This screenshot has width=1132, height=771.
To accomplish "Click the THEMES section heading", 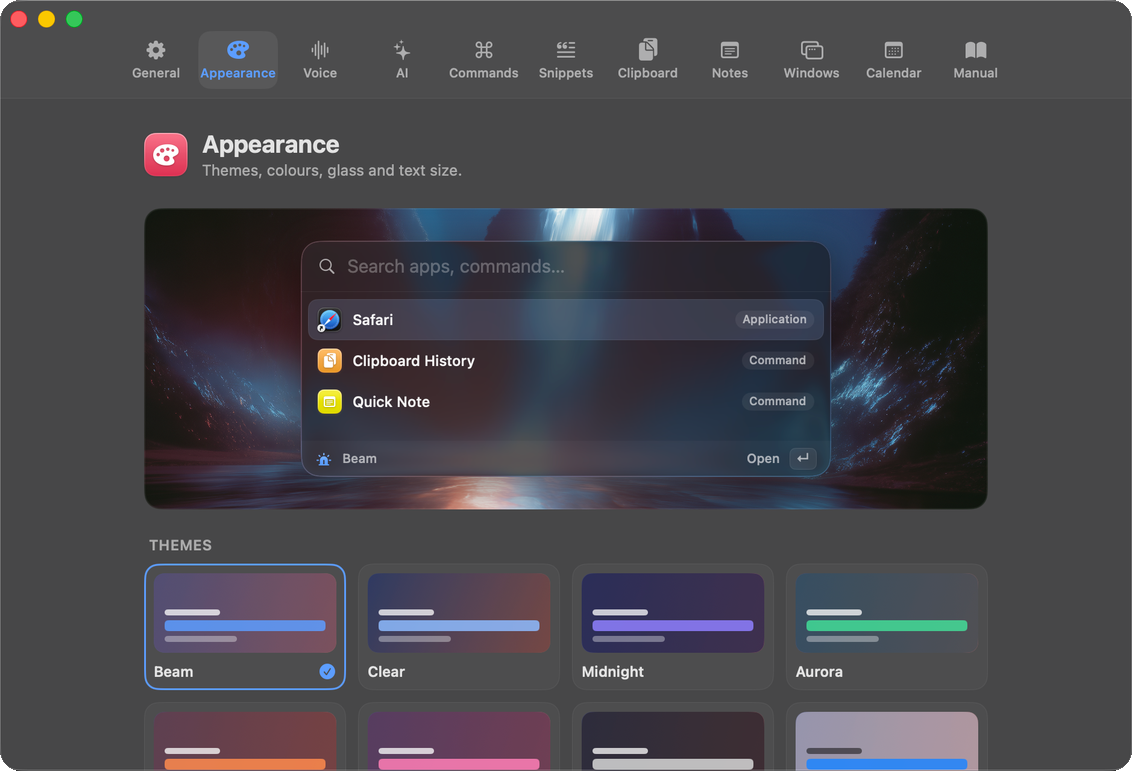I will click(180, 545).
